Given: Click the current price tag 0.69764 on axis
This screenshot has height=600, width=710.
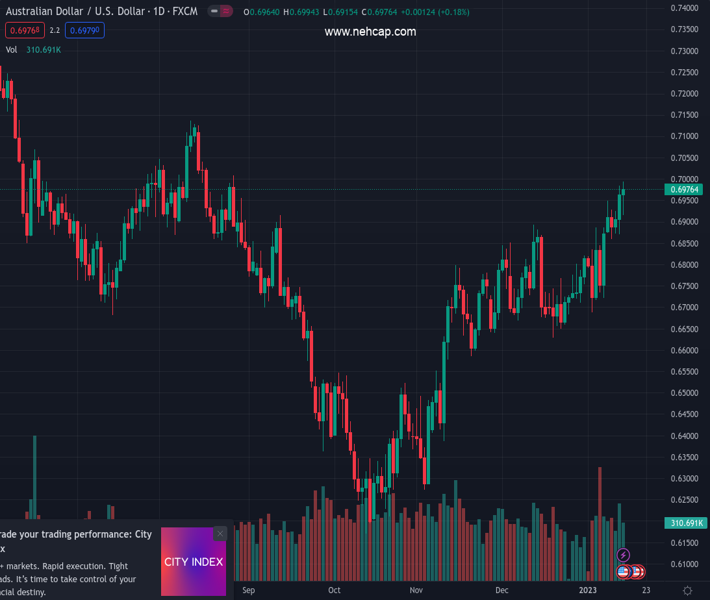Looking at the screenshot, I should [684, 190].
